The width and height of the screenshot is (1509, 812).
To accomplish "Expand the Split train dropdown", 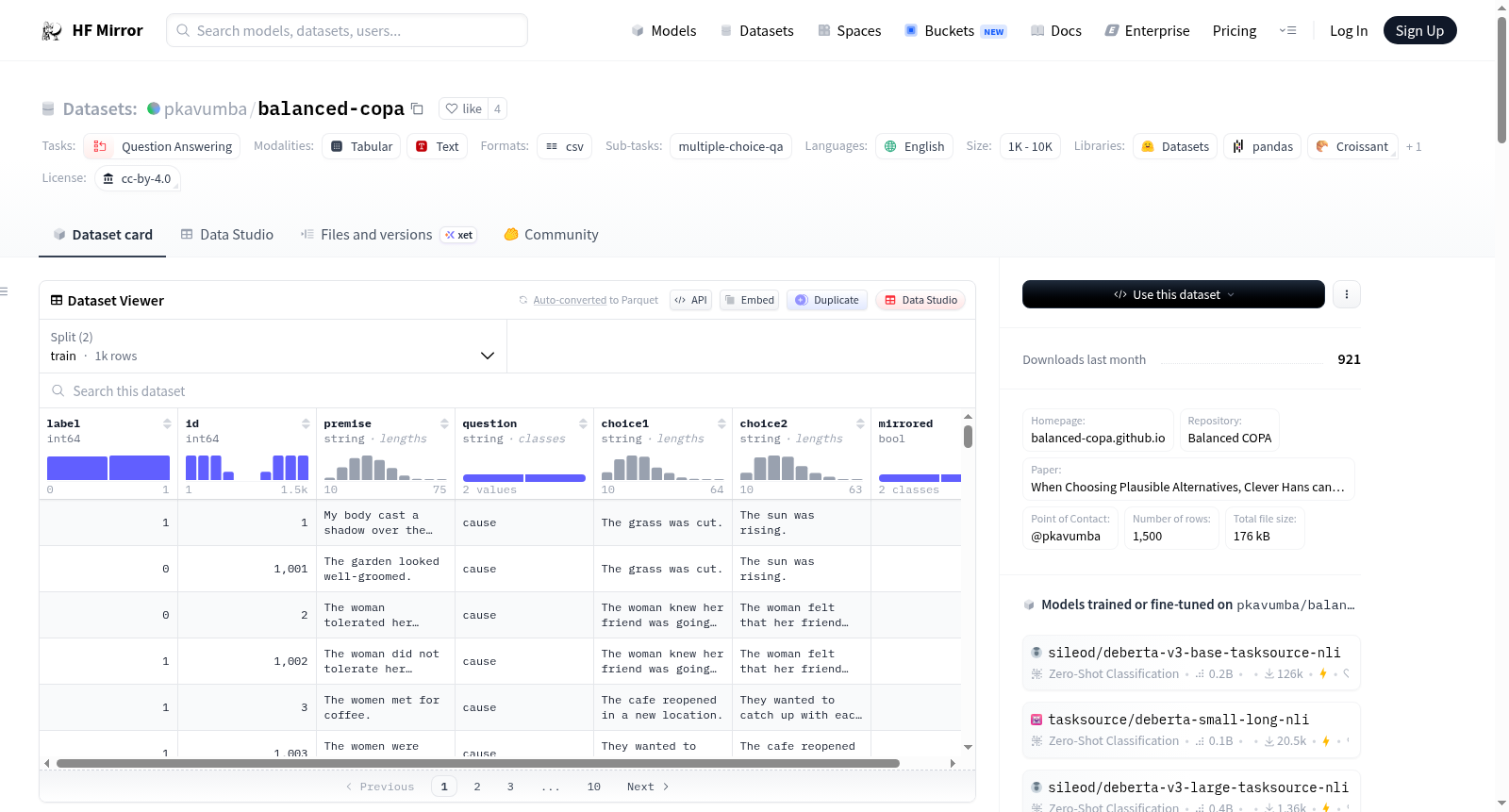I will (x=273, y=346).
